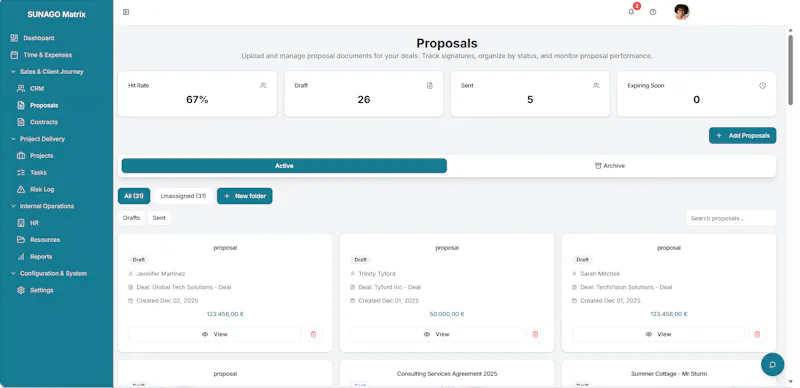Delete the Trinity Tyford proposal via trash icon
Viewport: 800px width, 388px height.
click(x=535, y=334)
